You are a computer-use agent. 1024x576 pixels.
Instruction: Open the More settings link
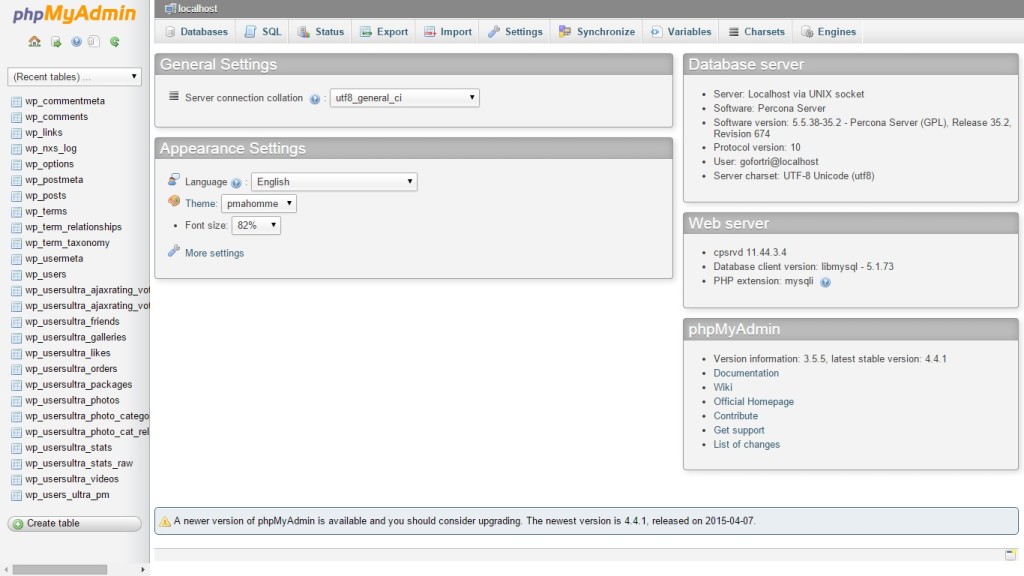(214, 253)
